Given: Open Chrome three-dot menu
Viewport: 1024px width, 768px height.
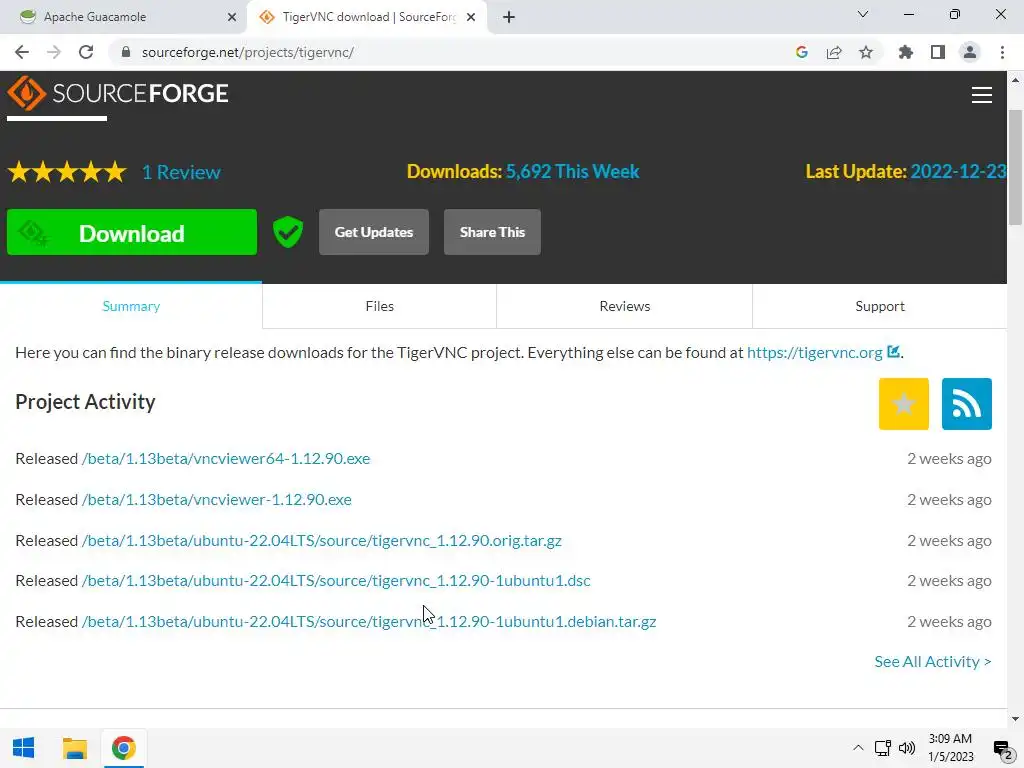Looking at the screenshot, I should pyautogui.click(x=1002, y=52).
